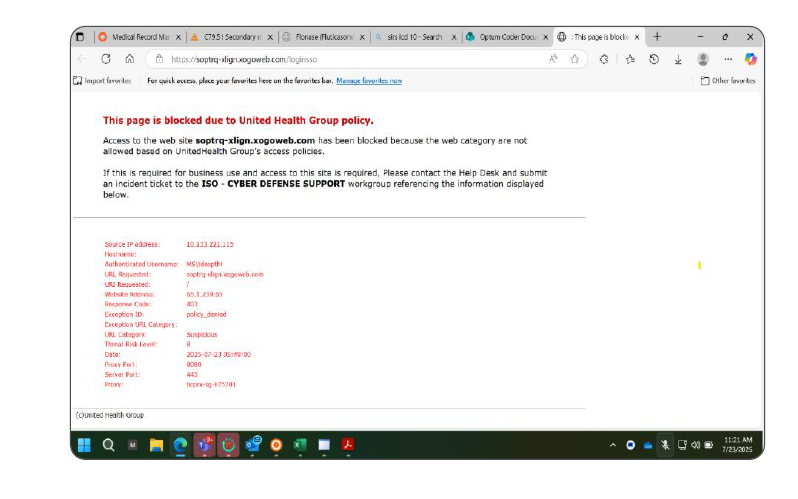This screenshot has width=798, height=499.
Task: Show hidden system tray icons chevron
Action: pos(613,445)
